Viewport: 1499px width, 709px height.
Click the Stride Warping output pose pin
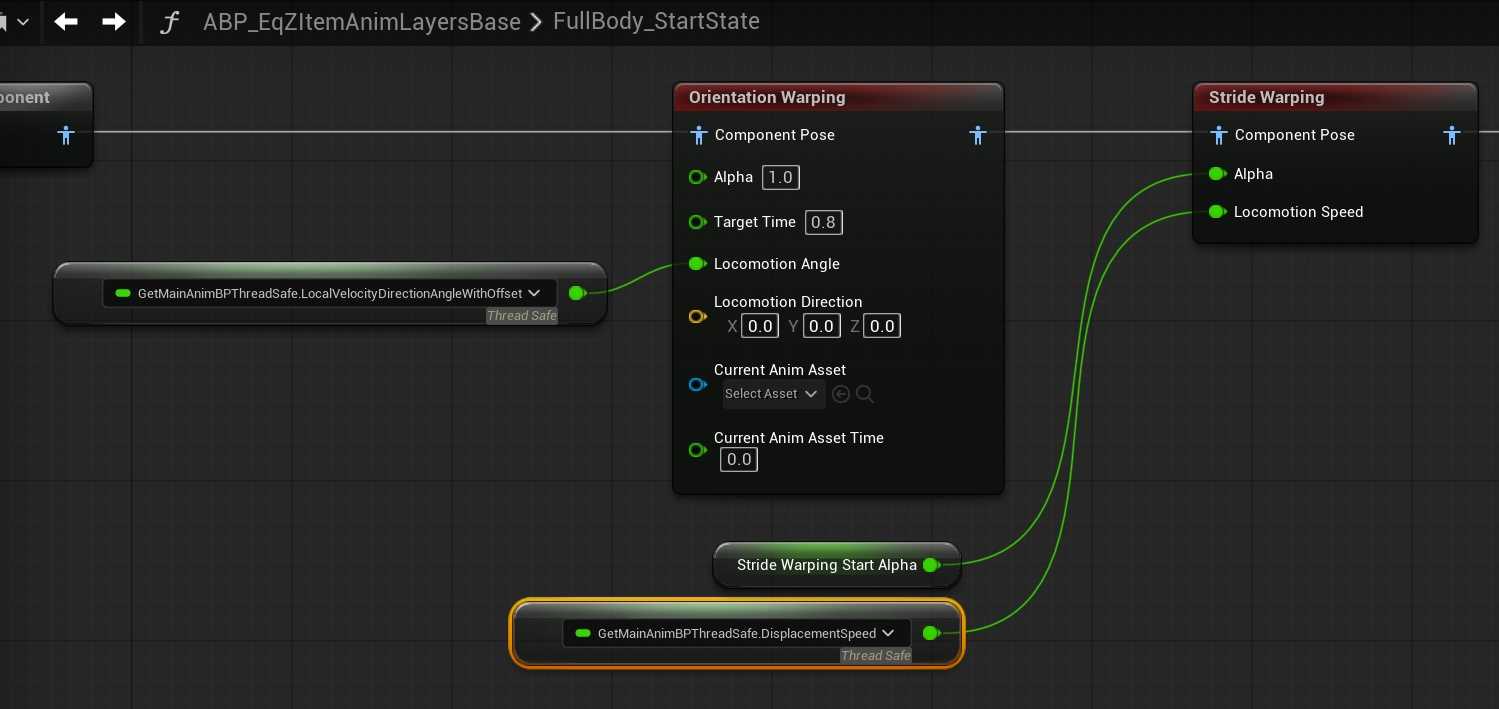[1452, 135]
